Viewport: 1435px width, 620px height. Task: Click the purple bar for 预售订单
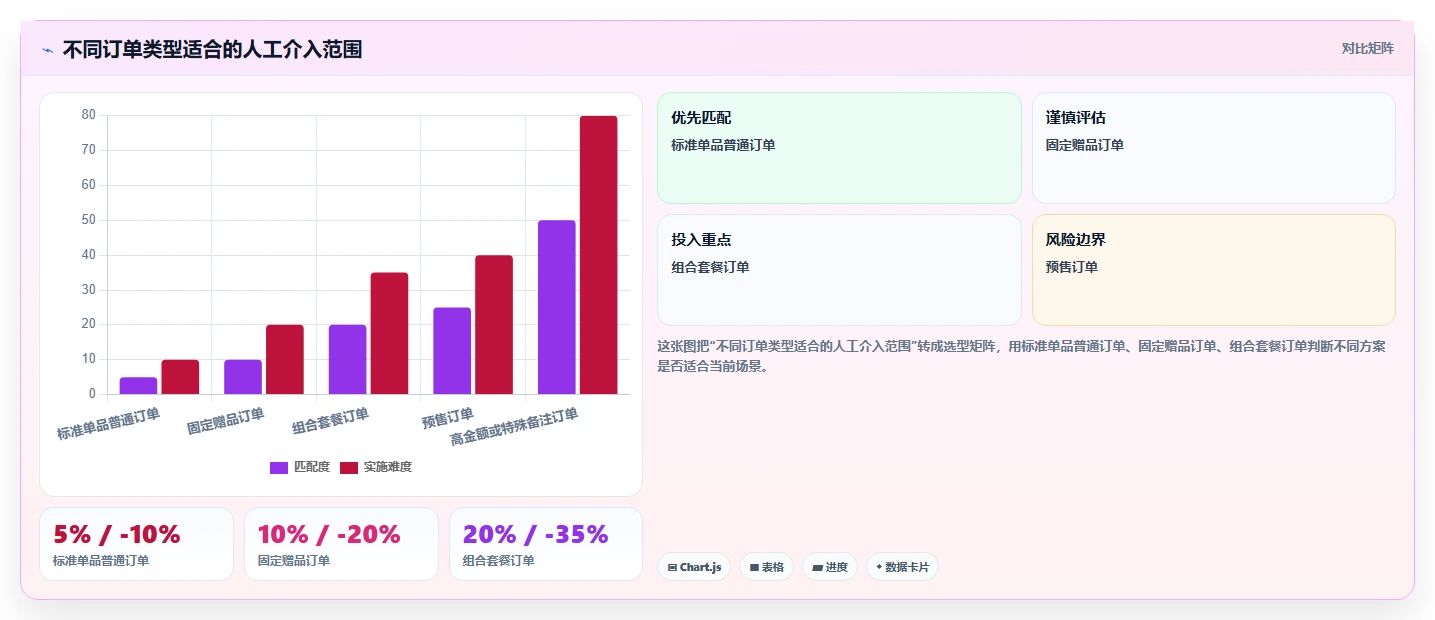(x=452, y=350)
